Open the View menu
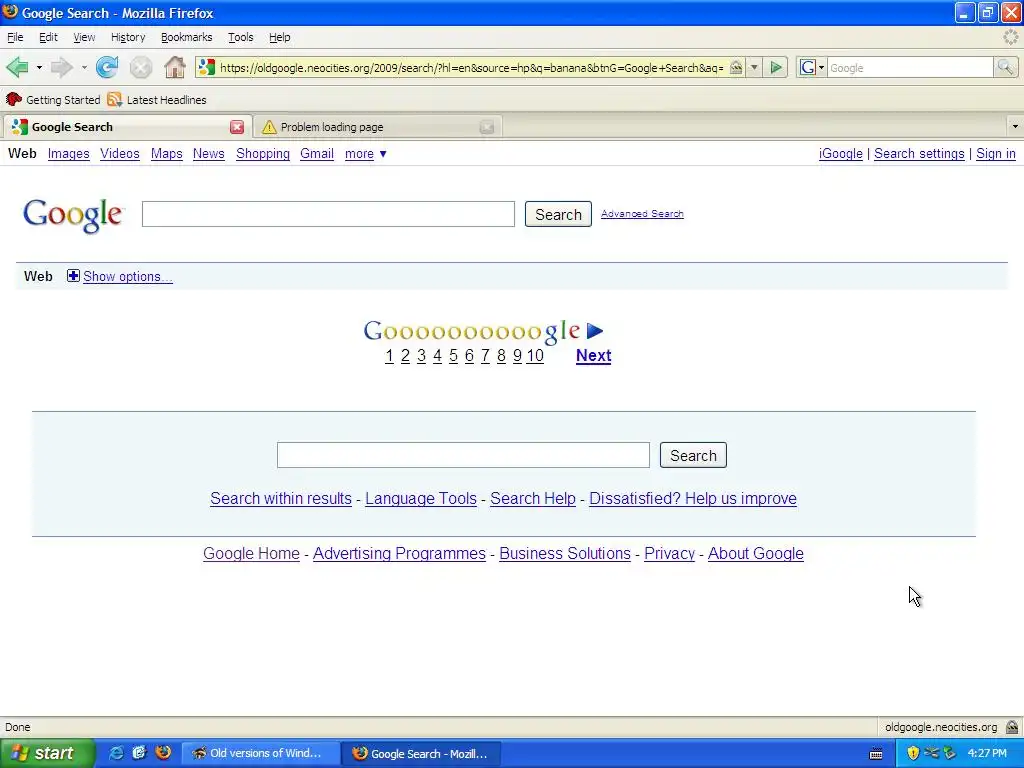The width and height of the screenshot is (1024, 768). (x=84, y=37)
